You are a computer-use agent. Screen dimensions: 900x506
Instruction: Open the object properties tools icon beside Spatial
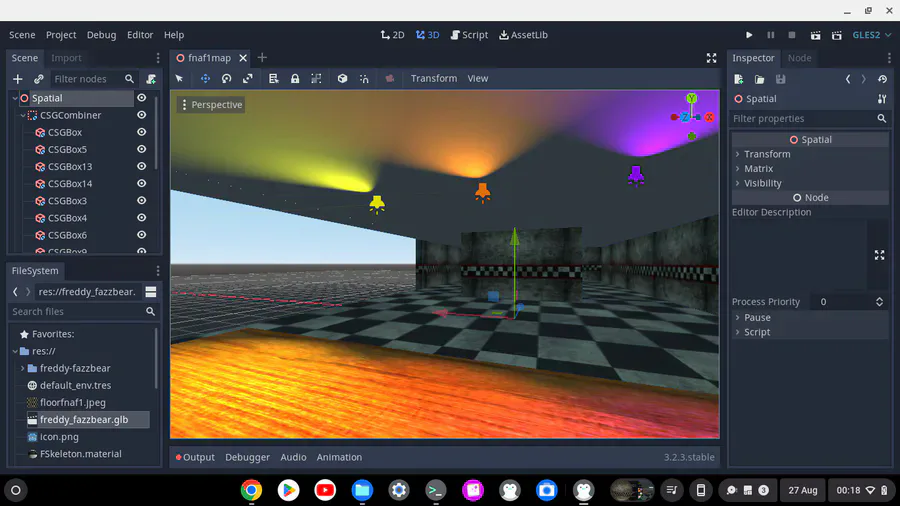[882, 99]
